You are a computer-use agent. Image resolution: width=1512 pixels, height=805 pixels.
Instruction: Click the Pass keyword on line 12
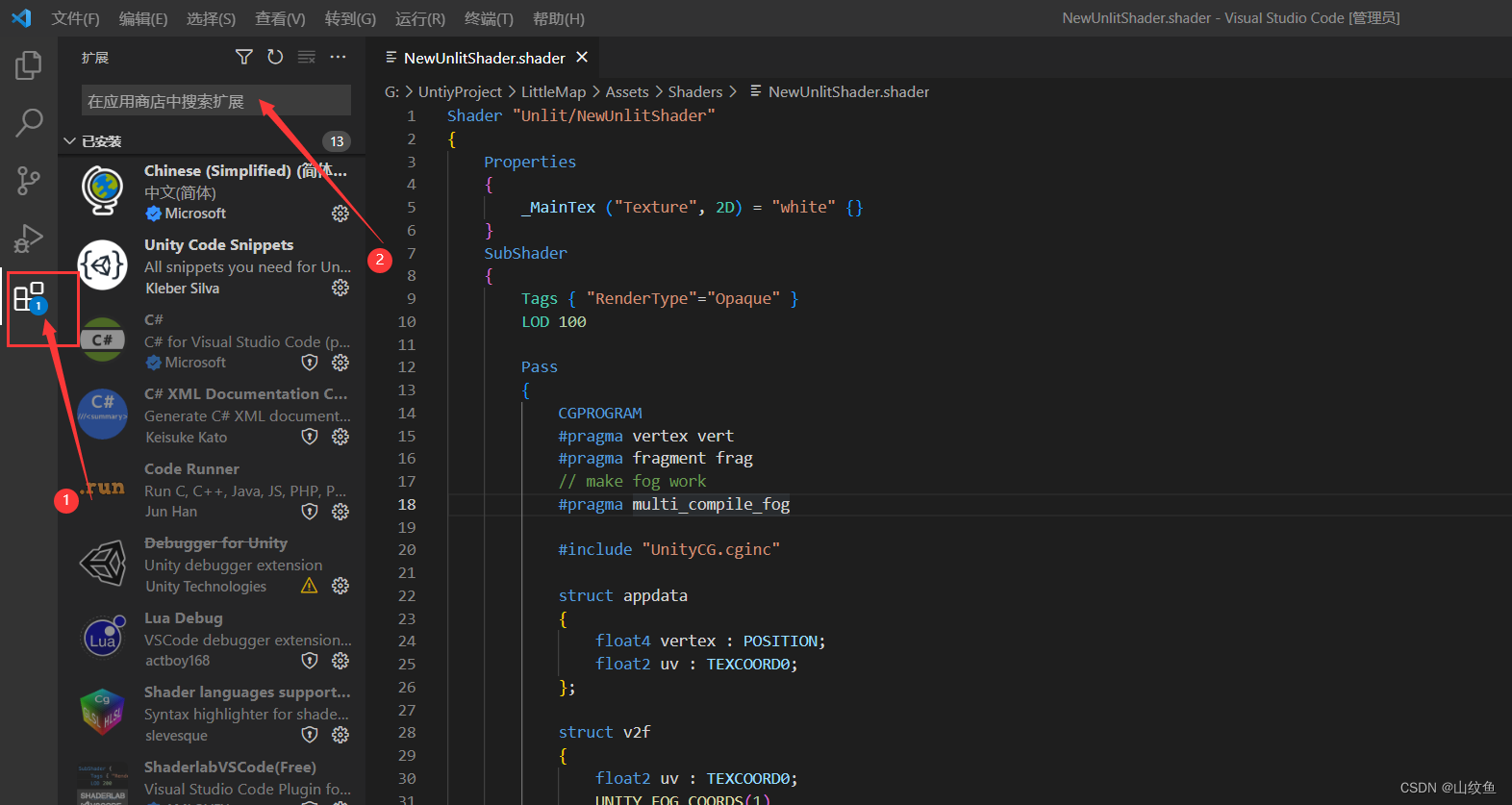[540, 366]
